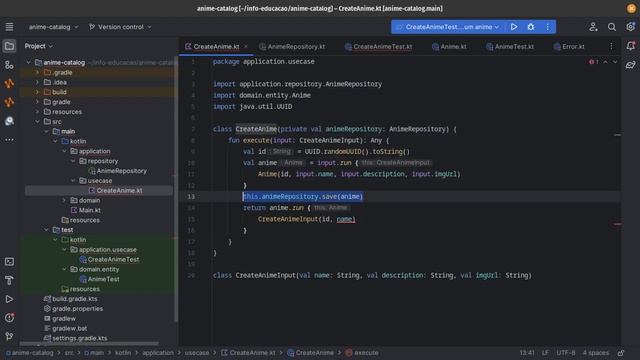Open the Git tool window
The width and height of the screenshot is (640, 360).
(x=9, y=336)
